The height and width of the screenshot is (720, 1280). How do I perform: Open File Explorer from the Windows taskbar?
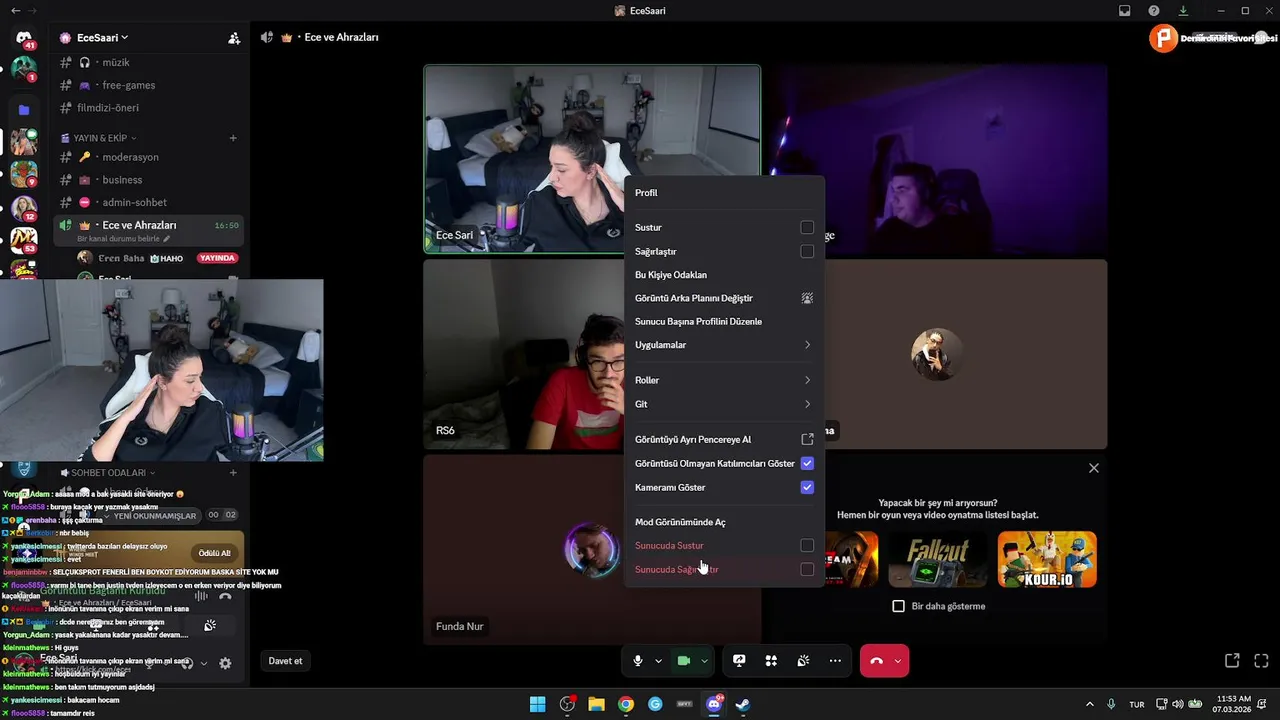(x=596, y=704)
